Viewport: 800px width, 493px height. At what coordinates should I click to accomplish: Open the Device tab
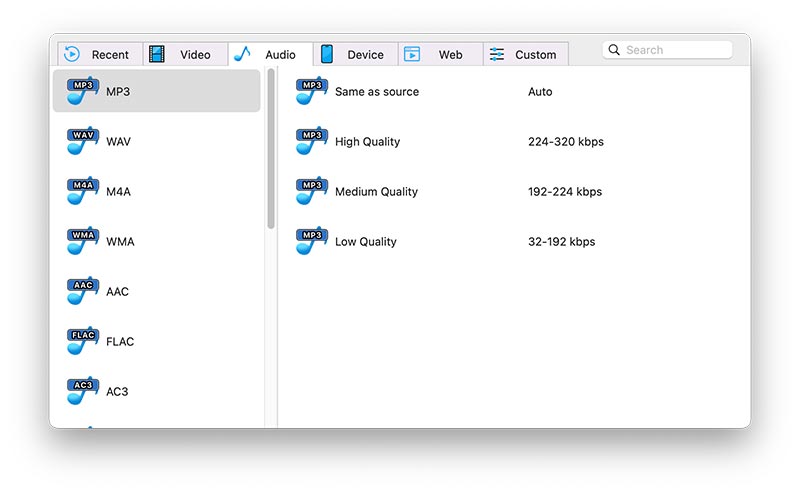pos(356,54)
